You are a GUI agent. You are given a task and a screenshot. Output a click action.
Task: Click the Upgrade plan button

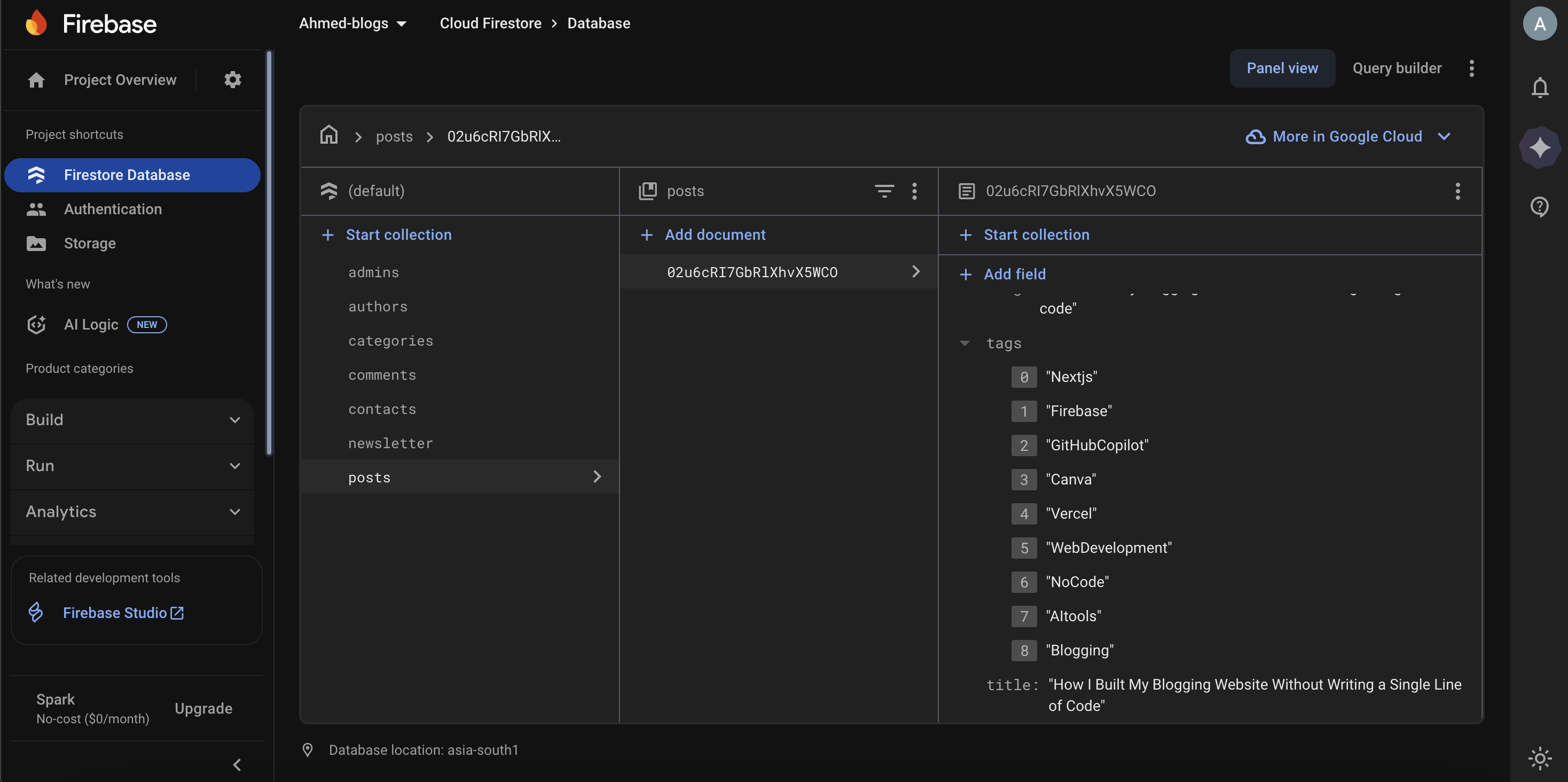pos(203,708)
